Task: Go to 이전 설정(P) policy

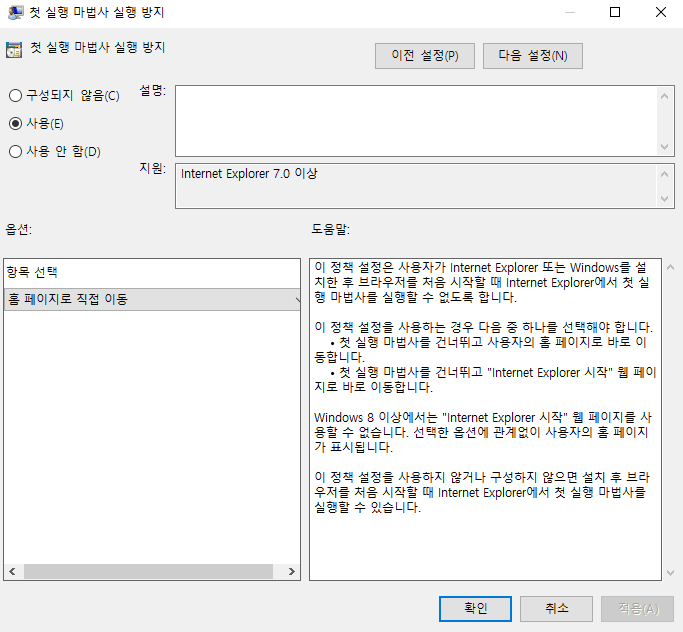Action: pyautogui.click(x=425, y=56)
